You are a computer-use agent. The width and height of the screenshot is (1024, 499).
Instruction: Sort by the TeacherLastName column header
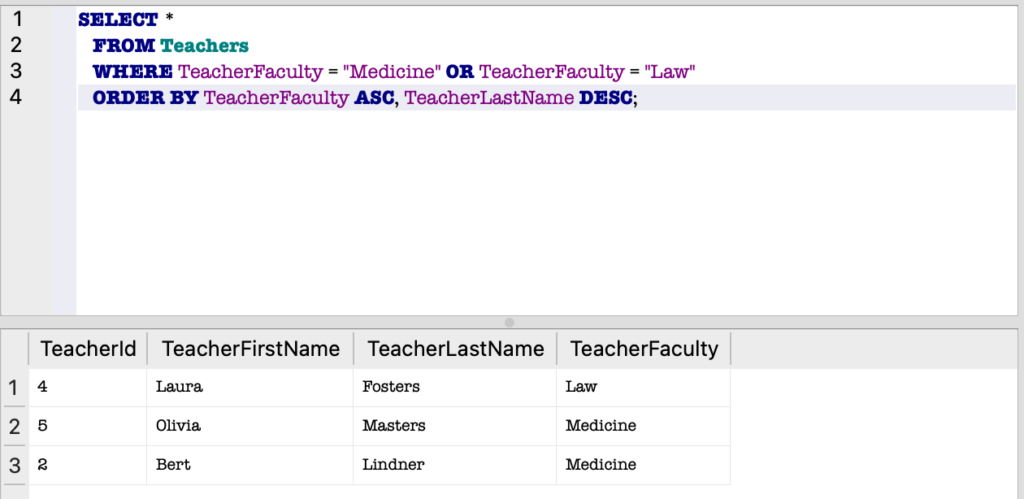point(455,349)
